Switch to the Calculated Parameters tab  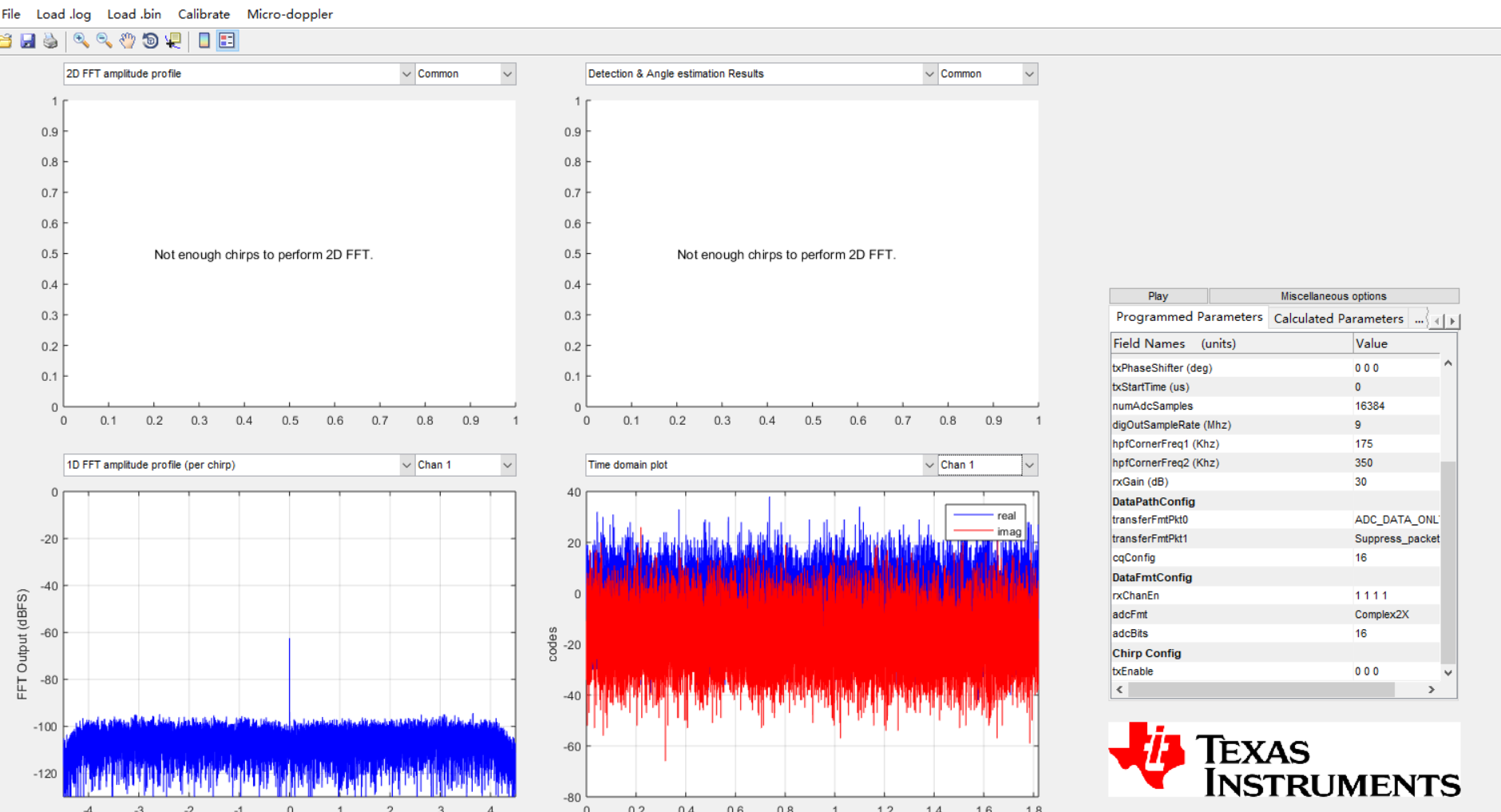click(x=1338, y=319)
